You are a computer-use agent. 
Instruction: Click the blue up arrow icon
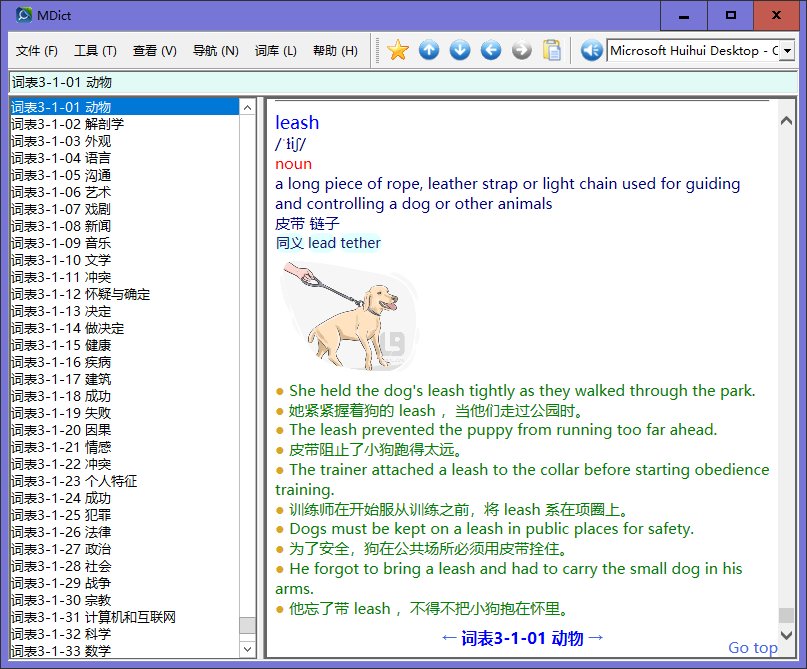pos(429,50)
